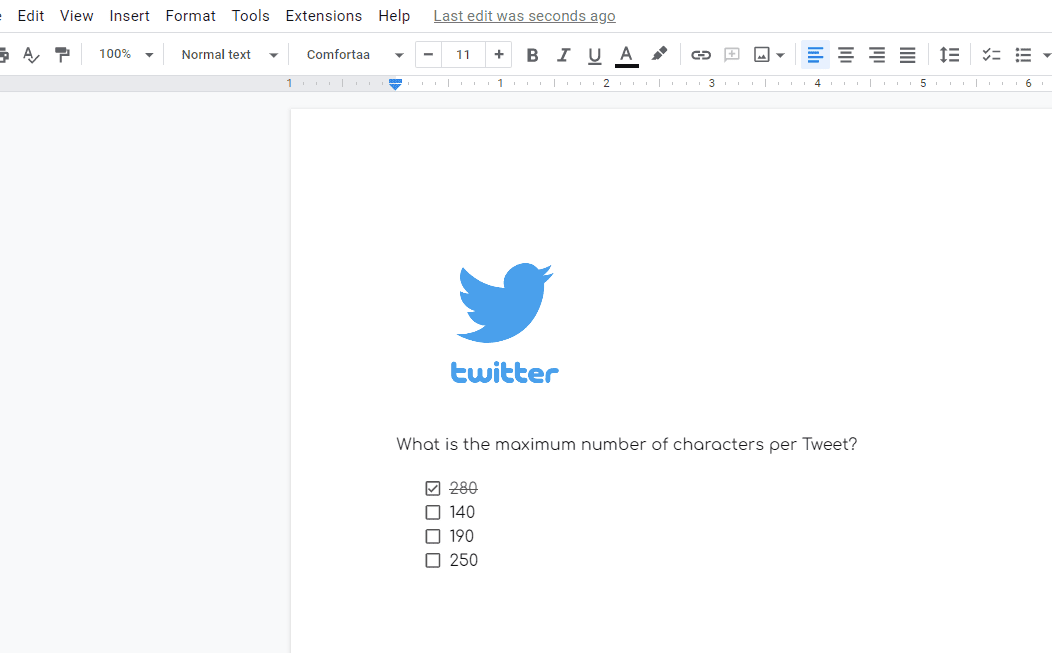Expand the Normal text style dropdown

pos(229,55)
